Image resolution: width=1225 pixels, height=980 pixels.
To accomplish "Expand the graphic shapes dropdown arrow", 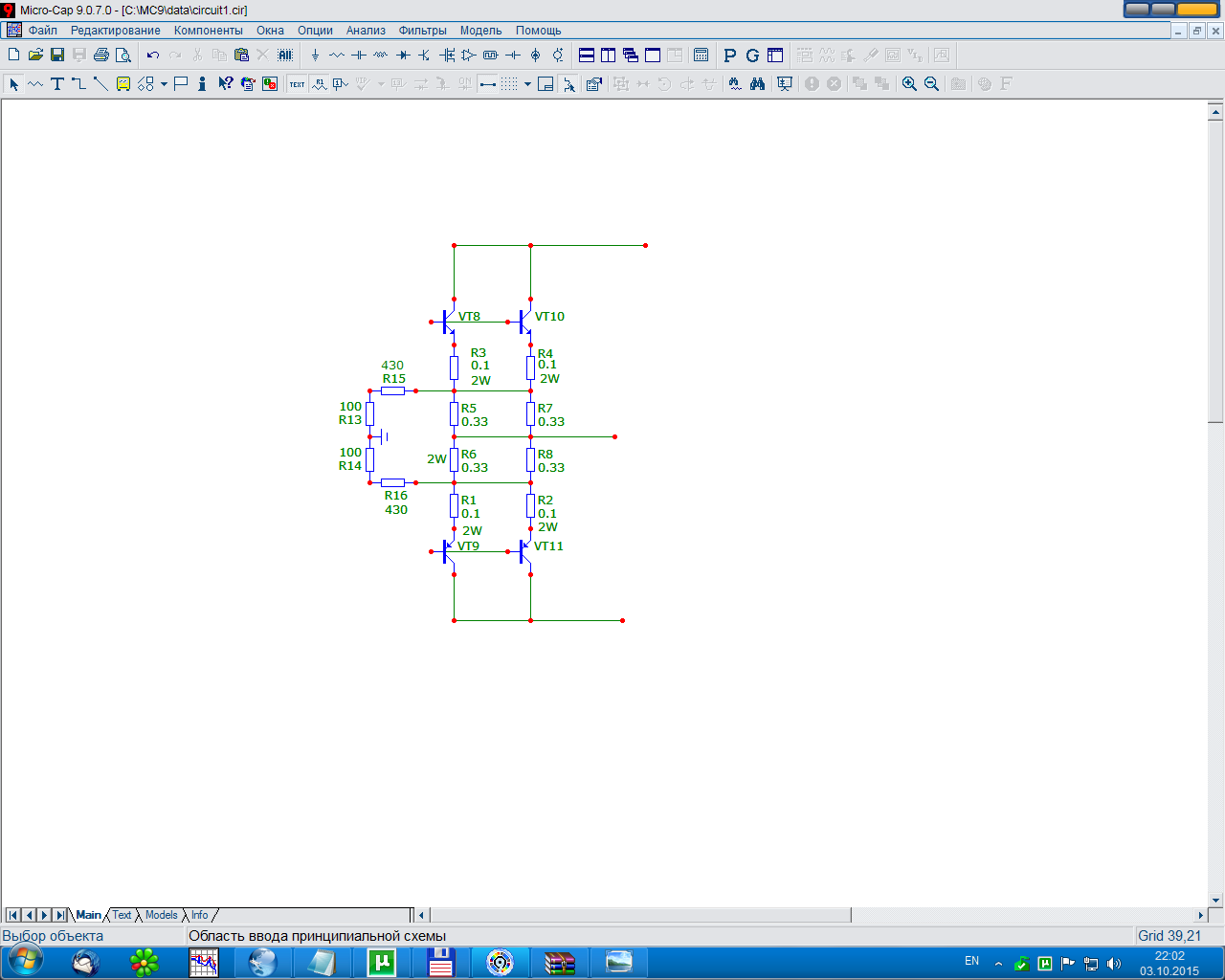I will 164,84.
